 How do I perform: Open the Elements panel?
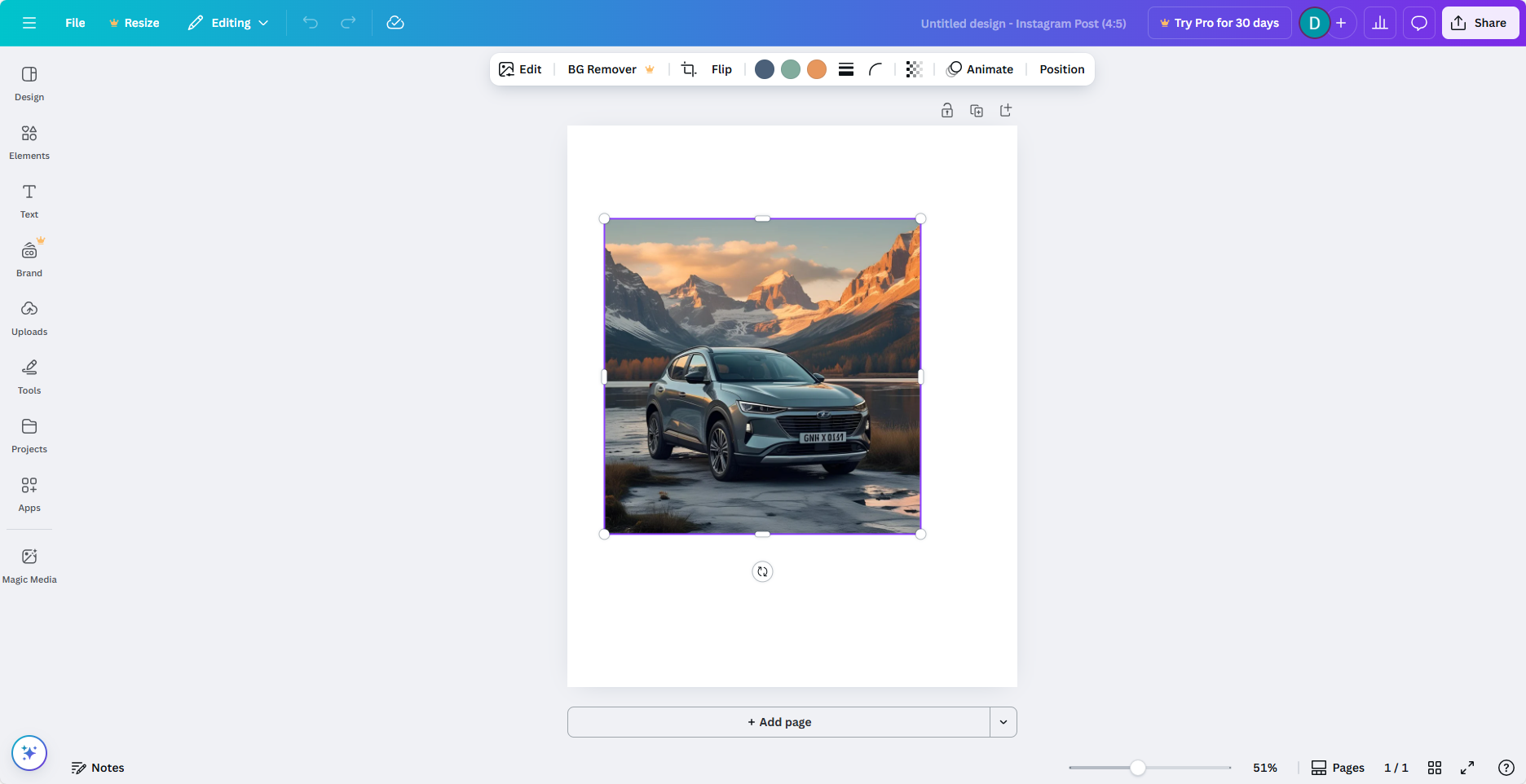coord(29,140)
